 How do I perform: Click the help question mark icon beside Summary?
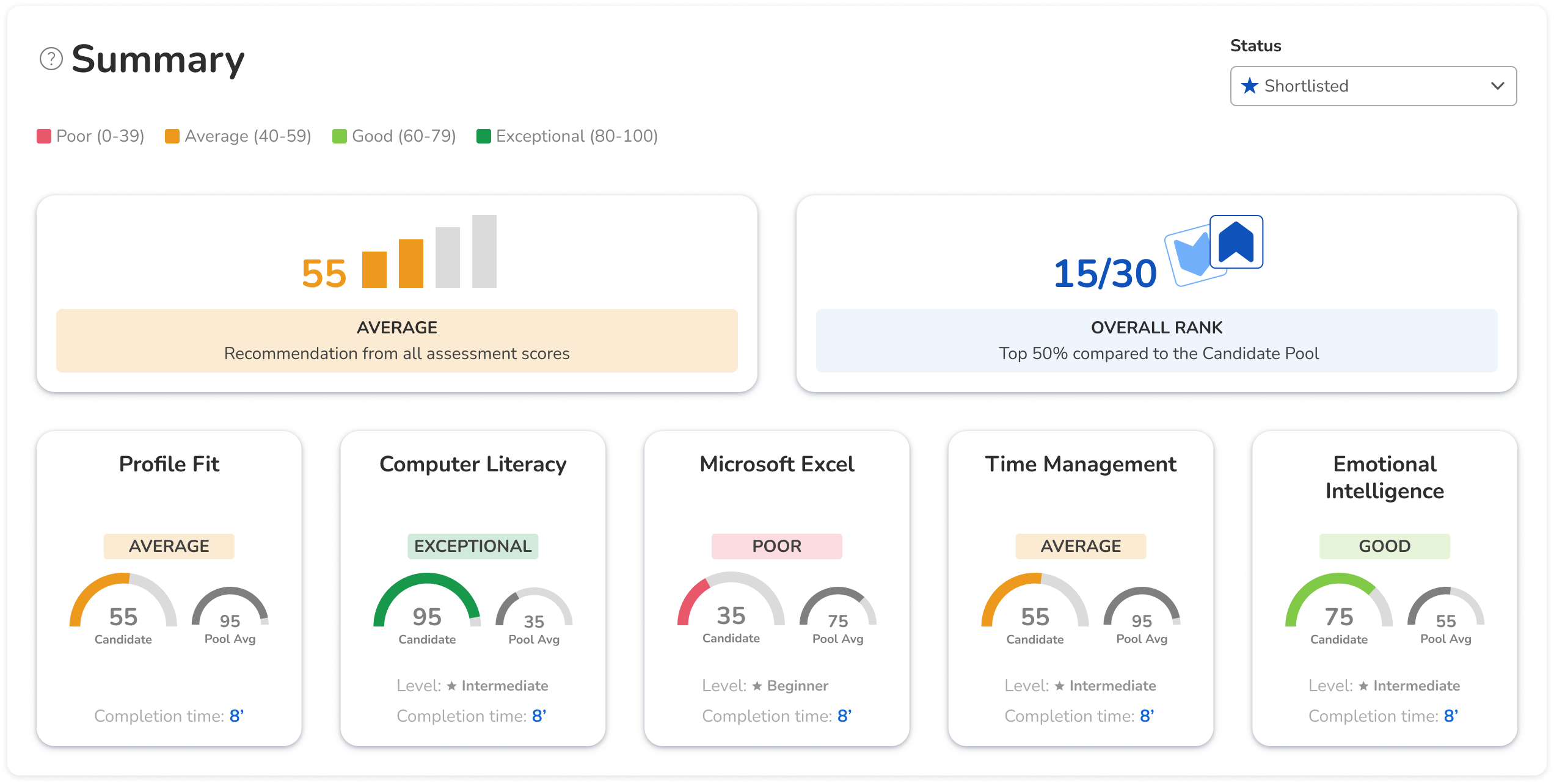pyautogui.click(x=51, y=59)
